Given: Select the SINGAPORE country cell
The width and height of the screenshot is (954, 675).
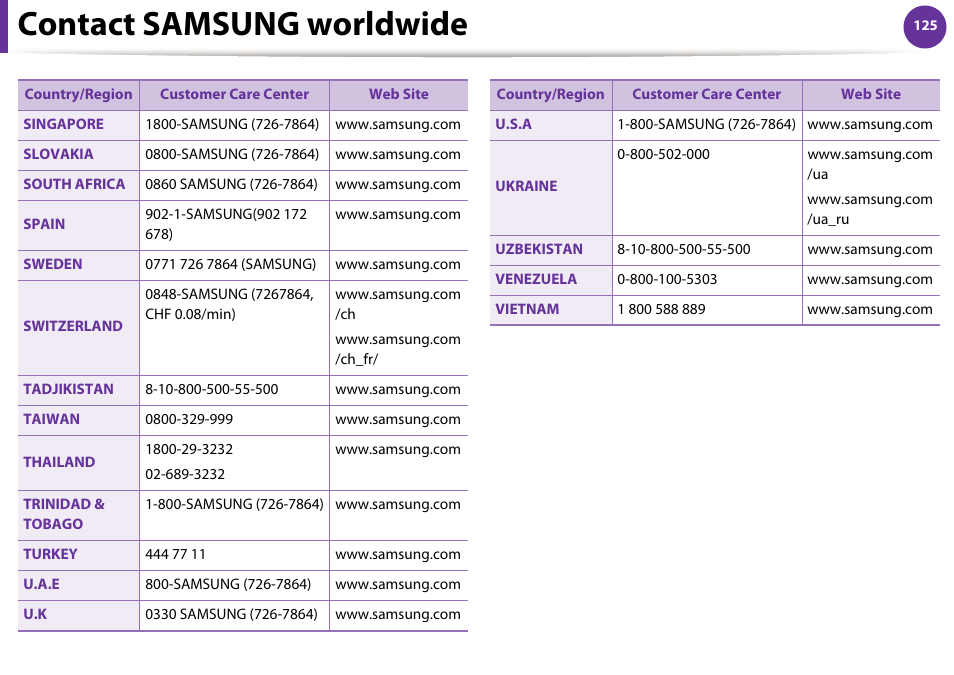Looking at the screenshot, I should click(x=78, y=124).
